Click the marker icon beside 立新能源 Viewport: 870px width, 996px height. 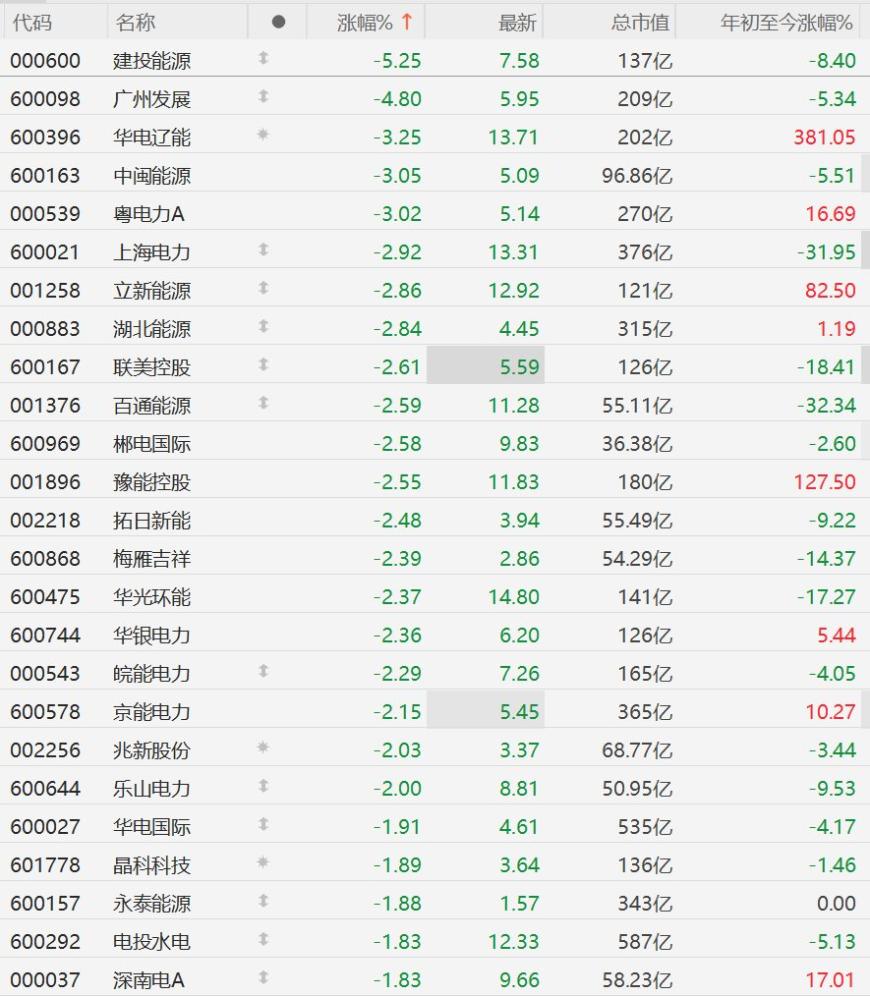(264, 288)
